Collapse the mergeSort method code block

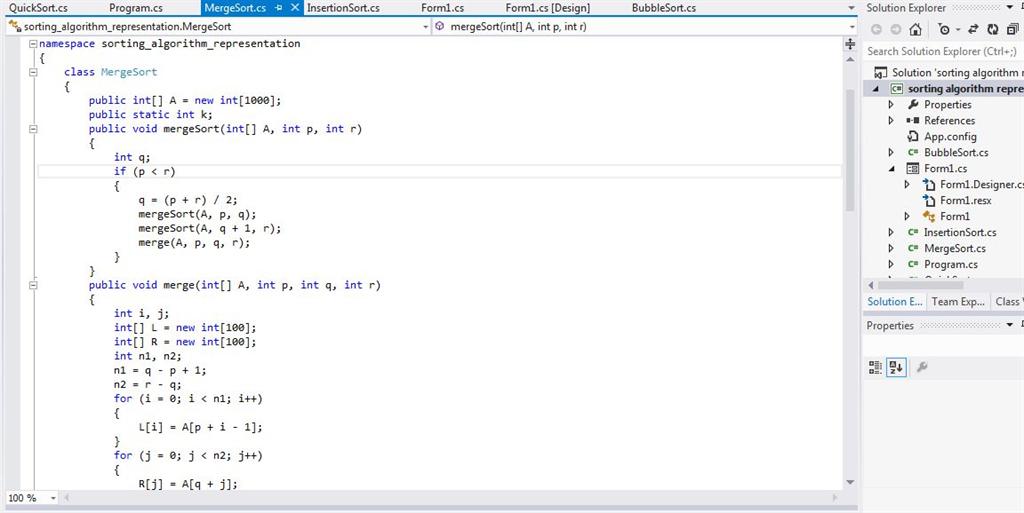tap(33, 129)
